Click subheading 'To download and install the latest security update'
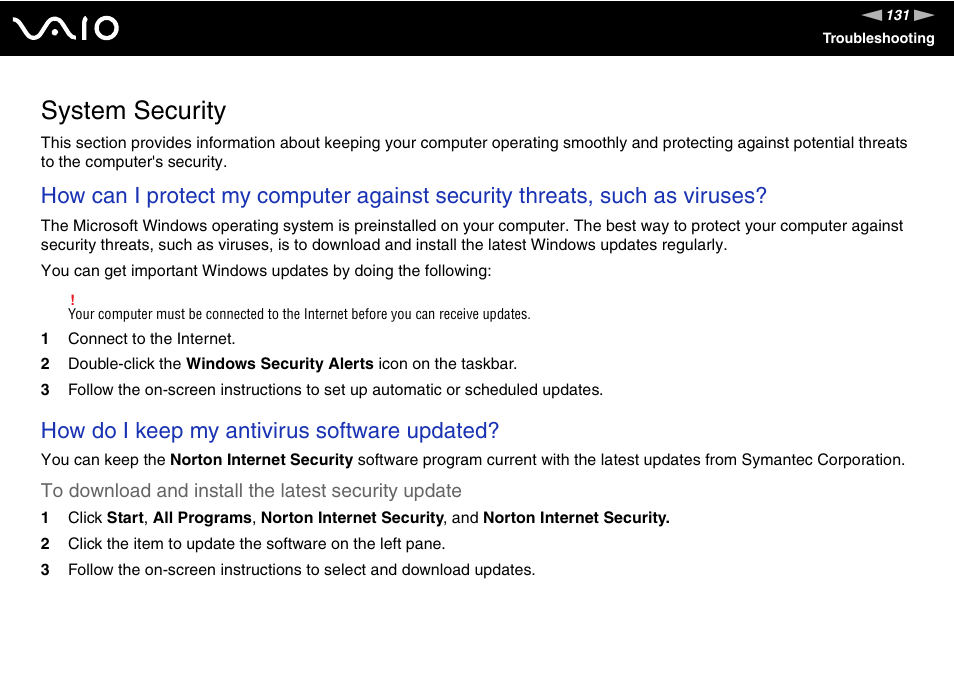The height and width of the screenshot is (674, 954). point(251,491)
